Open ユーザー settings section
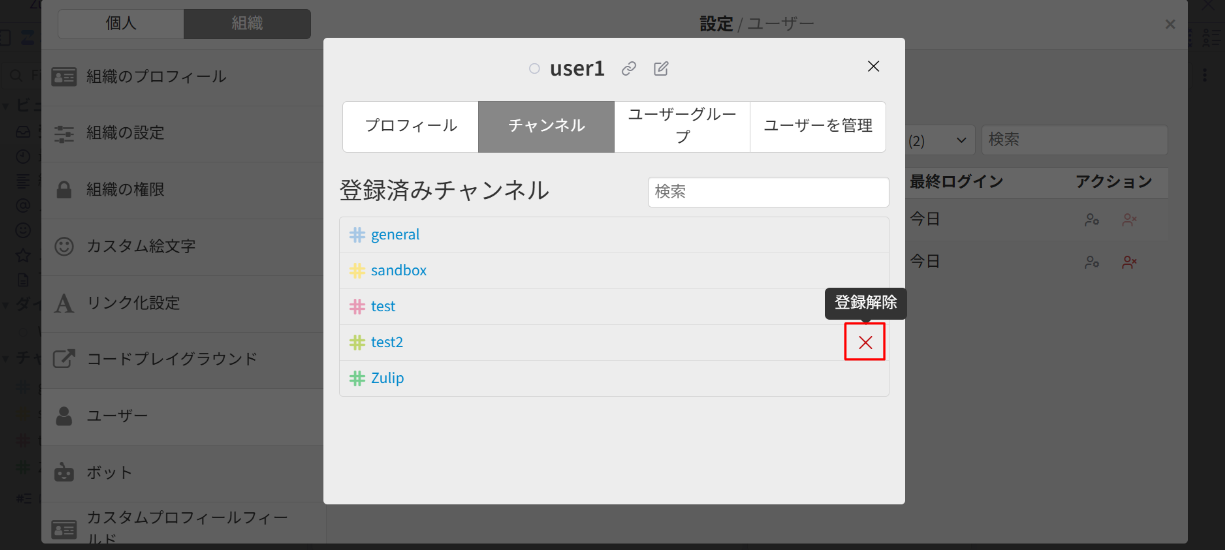 (182, 416)
